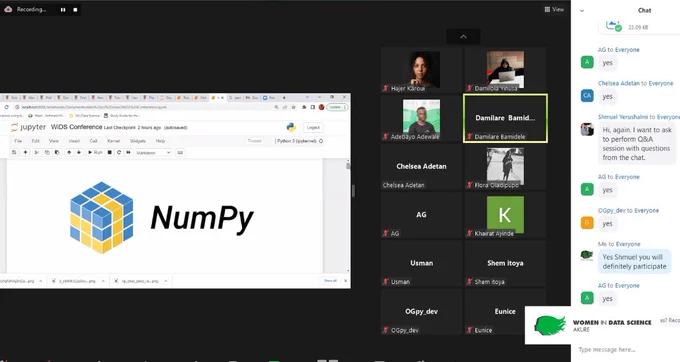Viewport: 680px width, 362px height.
Task: Select Damilola Yinusa's video thumbnail
Action: (x=505, y=70)
